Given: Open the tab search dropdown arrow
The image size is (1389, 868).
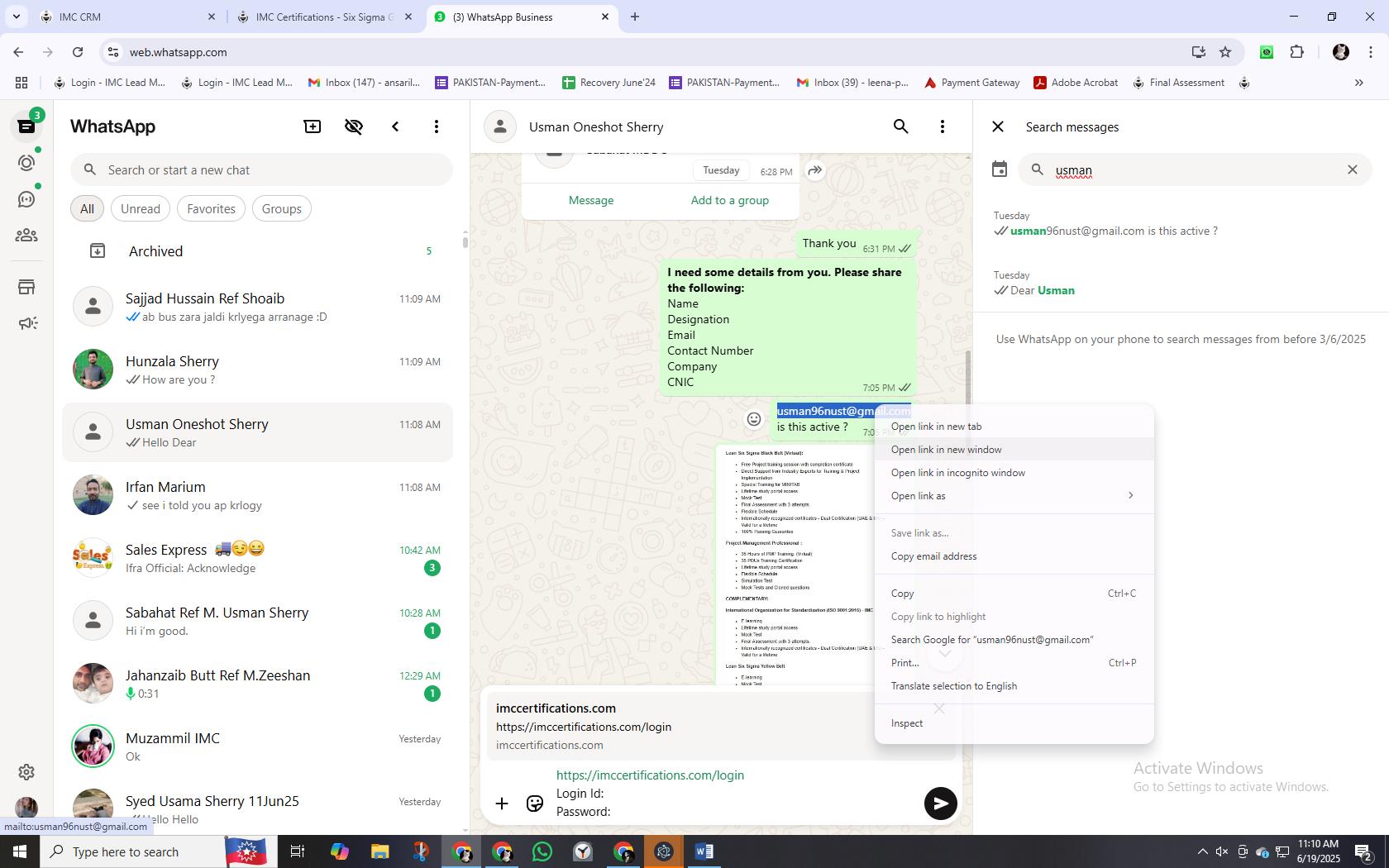Looking at the screenshot, I should (16, 17).
